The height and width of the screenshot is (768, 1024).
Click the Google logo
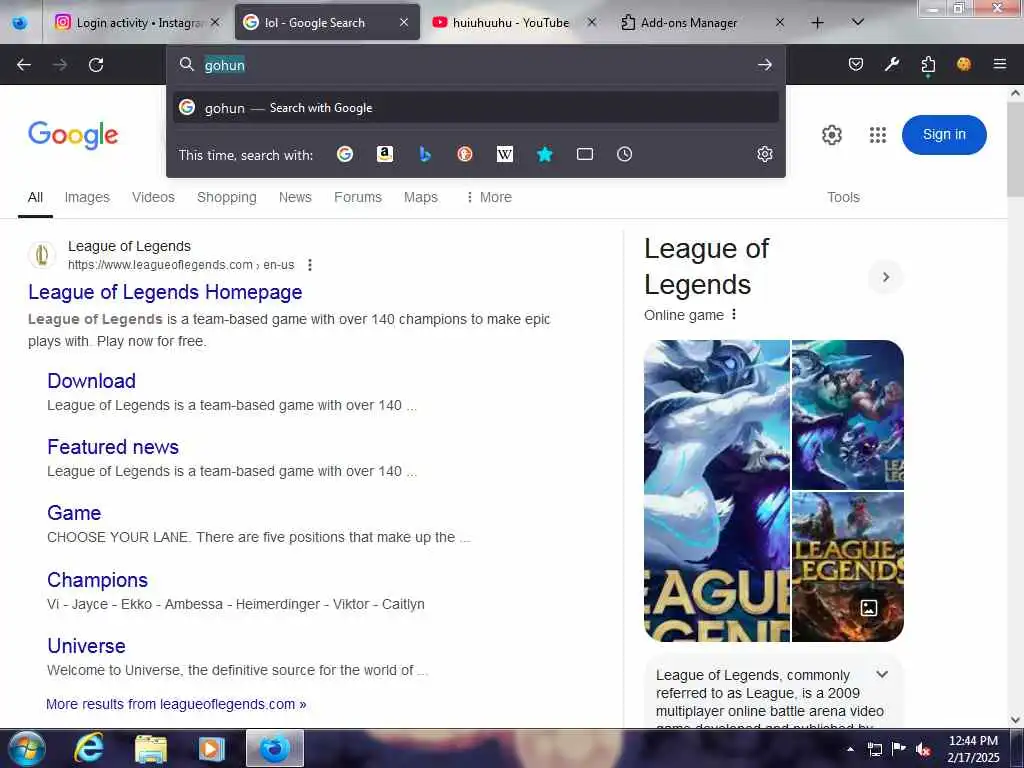[73, 135]
